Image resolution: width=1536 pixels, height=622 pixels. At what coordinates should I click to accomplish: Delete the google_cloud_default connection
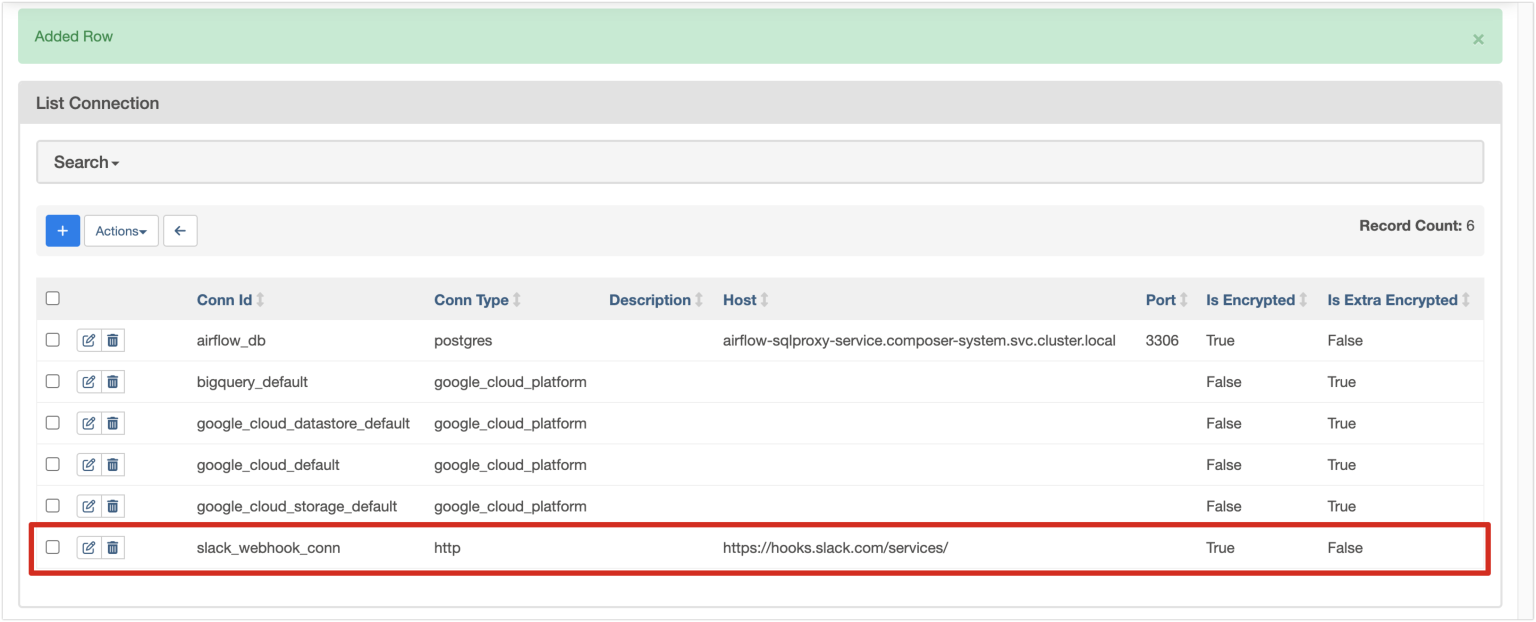click(x=113, y=464)
